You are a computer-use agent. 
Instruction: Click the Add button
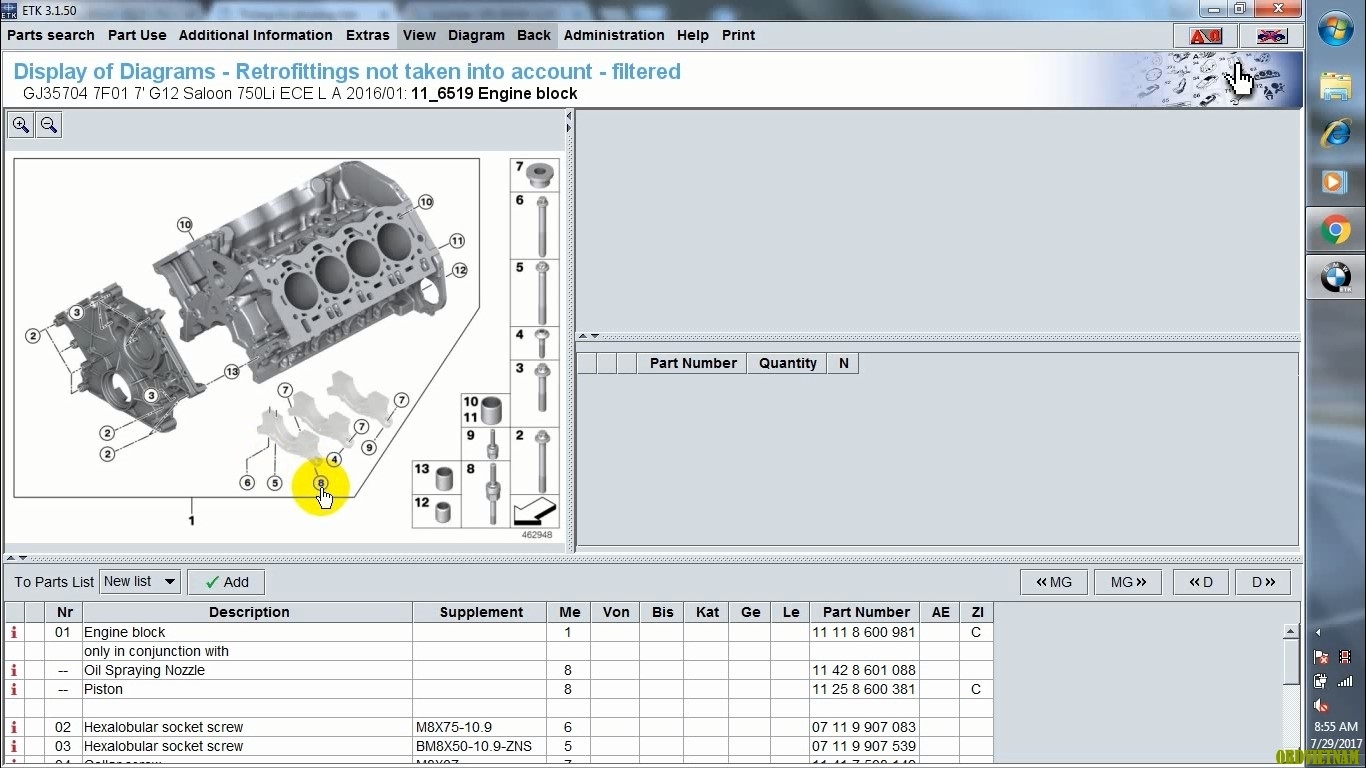pyautogui.click(x=227, y=582)
